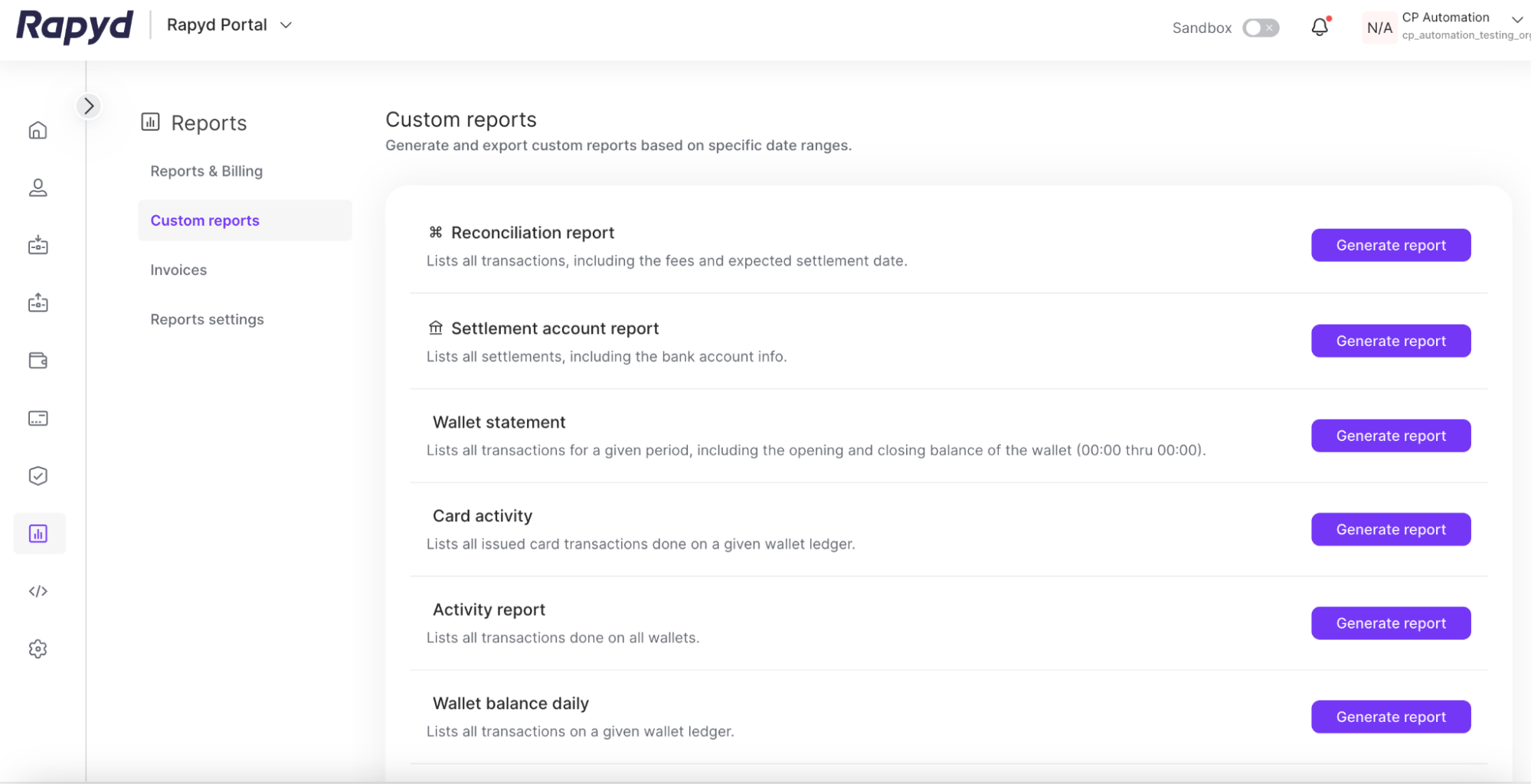
Task: Open the Payouts disburse icon
Action: (x=38, y=302)
